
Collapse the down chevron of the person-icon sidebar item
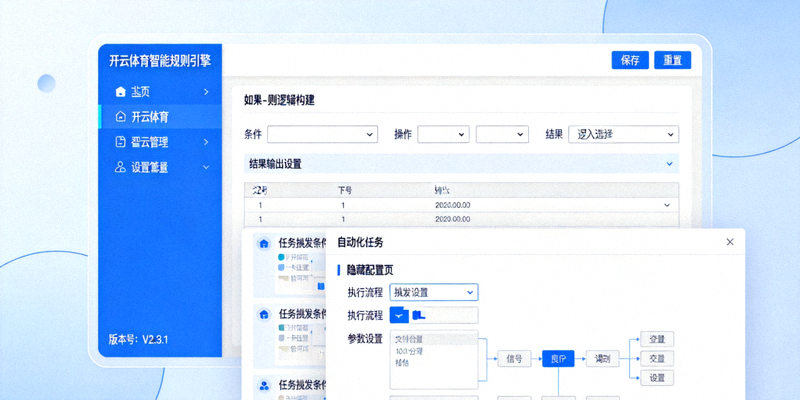pos(206,167)
